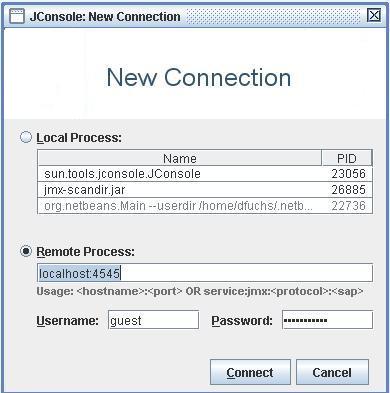Select the jmx-scandir.jar process row

[205, 190]
